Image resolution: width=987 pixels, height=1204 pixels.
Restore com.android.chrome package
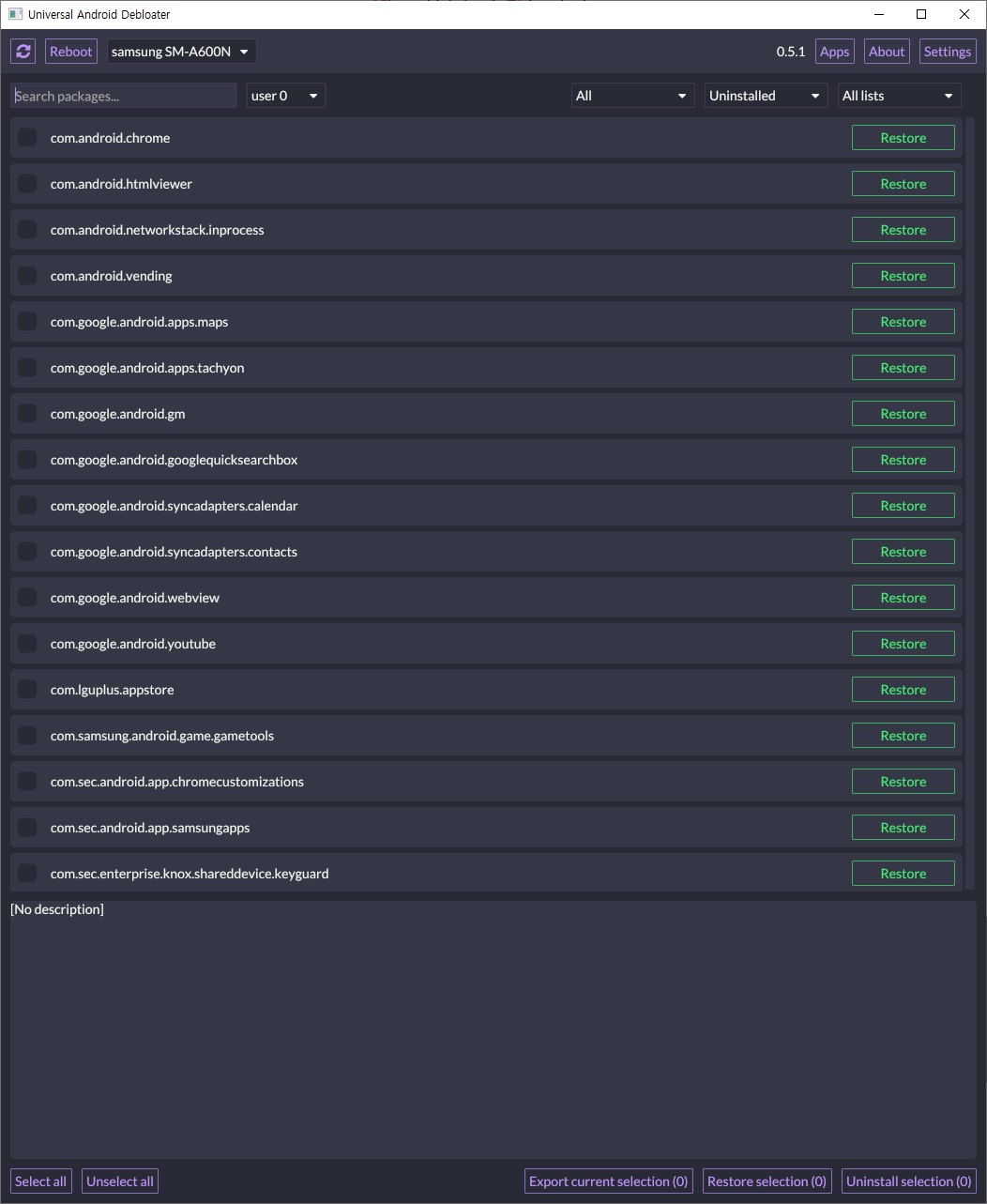903,138
